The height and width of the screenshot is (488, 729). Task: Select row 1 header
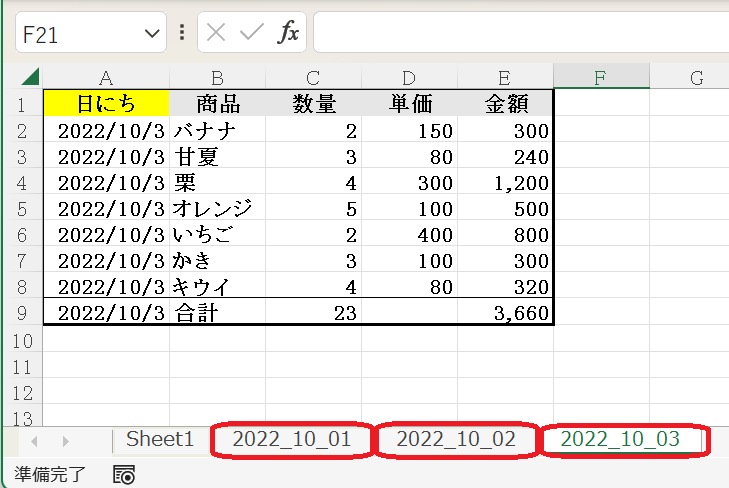coord(22,104)
